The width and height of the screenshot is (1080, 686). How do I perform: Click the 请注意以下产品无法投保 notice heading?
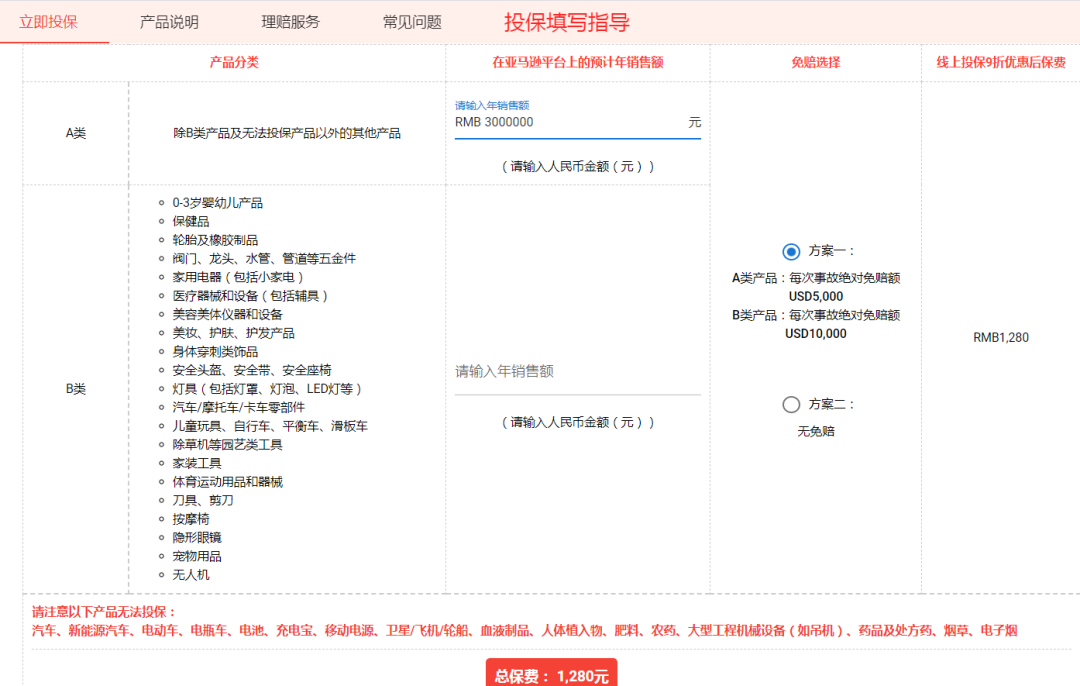tap(103, 612)
